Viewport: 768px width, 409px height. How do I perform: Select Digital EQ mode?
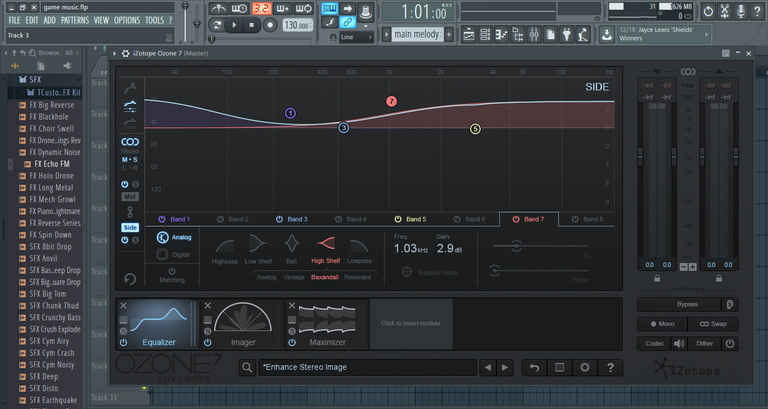point(162,255)
